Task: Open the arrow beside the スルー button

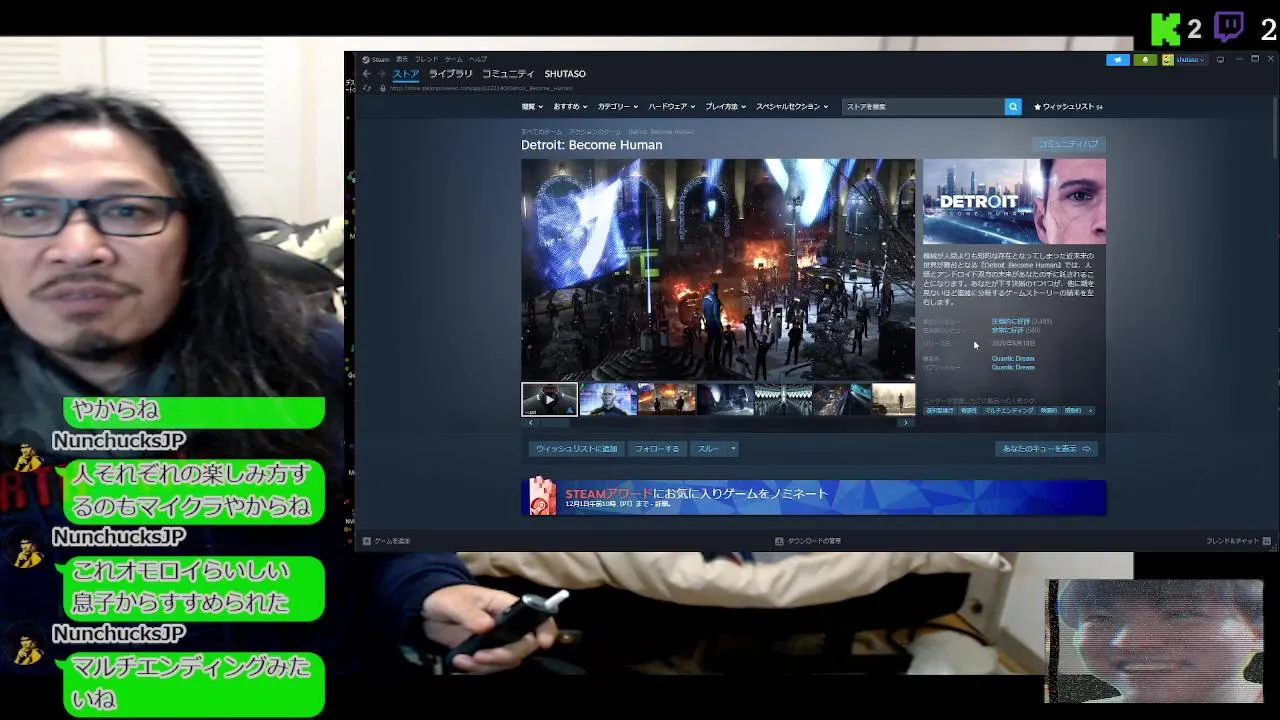Action: click(x=733, y=449)
